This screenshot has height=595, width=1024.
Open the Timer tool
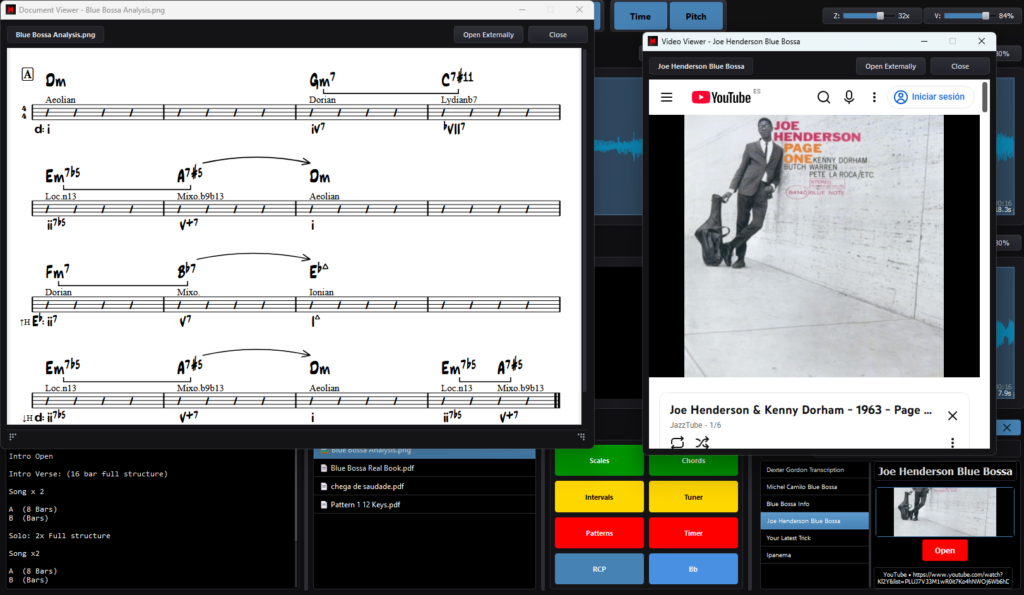click(693, 533)
